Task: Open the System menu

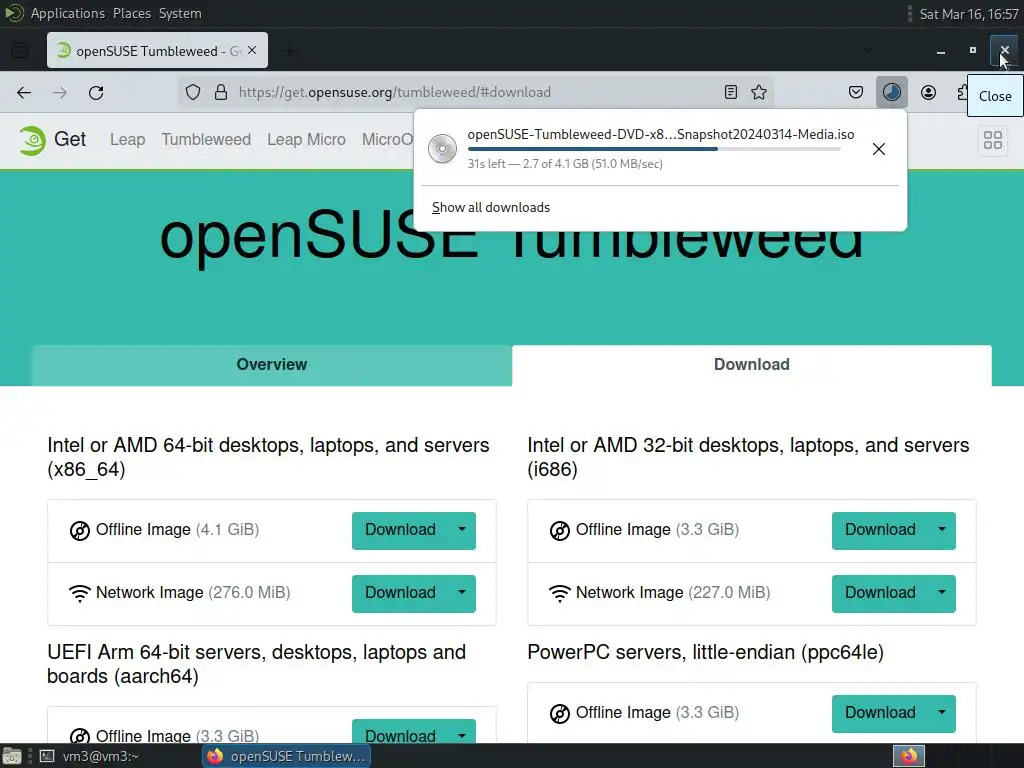Action: click(180, 13)
